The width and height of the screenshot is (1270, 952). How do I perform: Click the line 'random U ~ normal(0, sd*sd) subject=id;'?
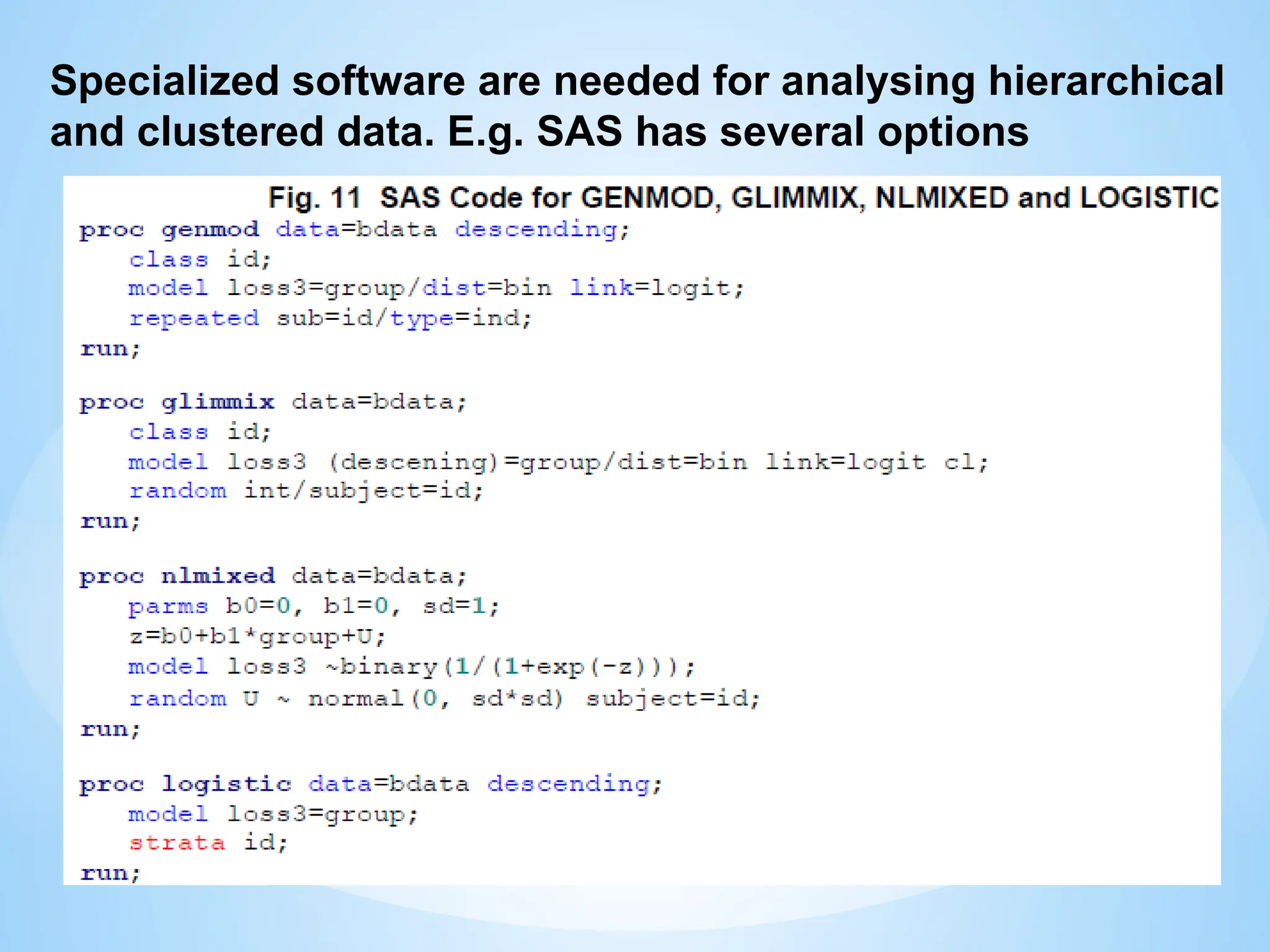tap(445, 699)
